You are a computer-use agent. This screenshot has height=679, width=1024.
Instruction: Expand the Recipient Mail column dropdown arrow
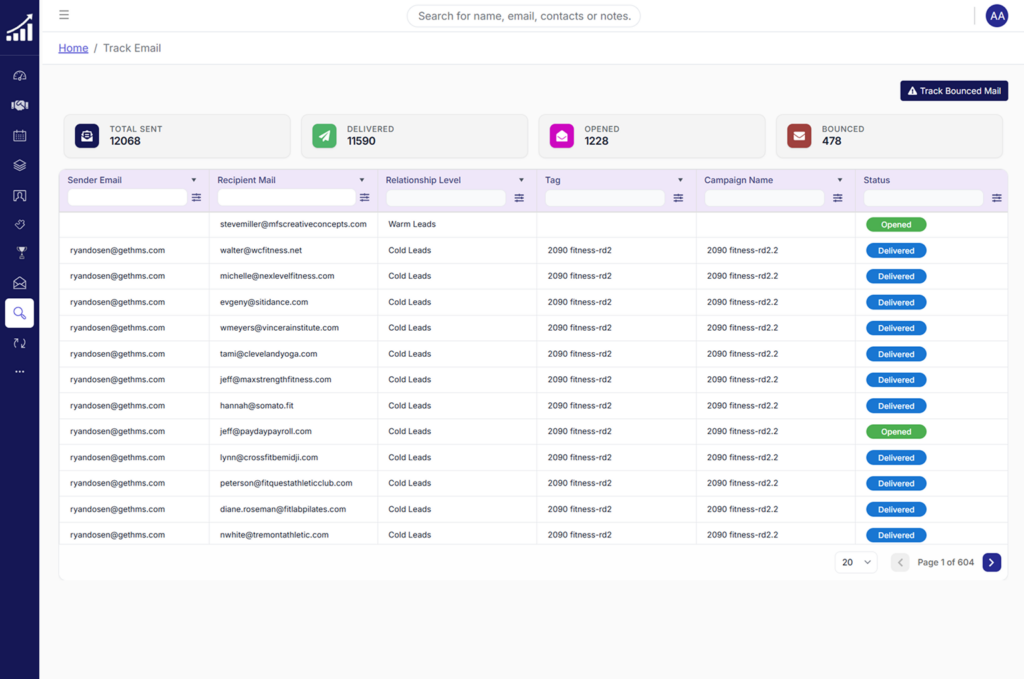[362, 181]
